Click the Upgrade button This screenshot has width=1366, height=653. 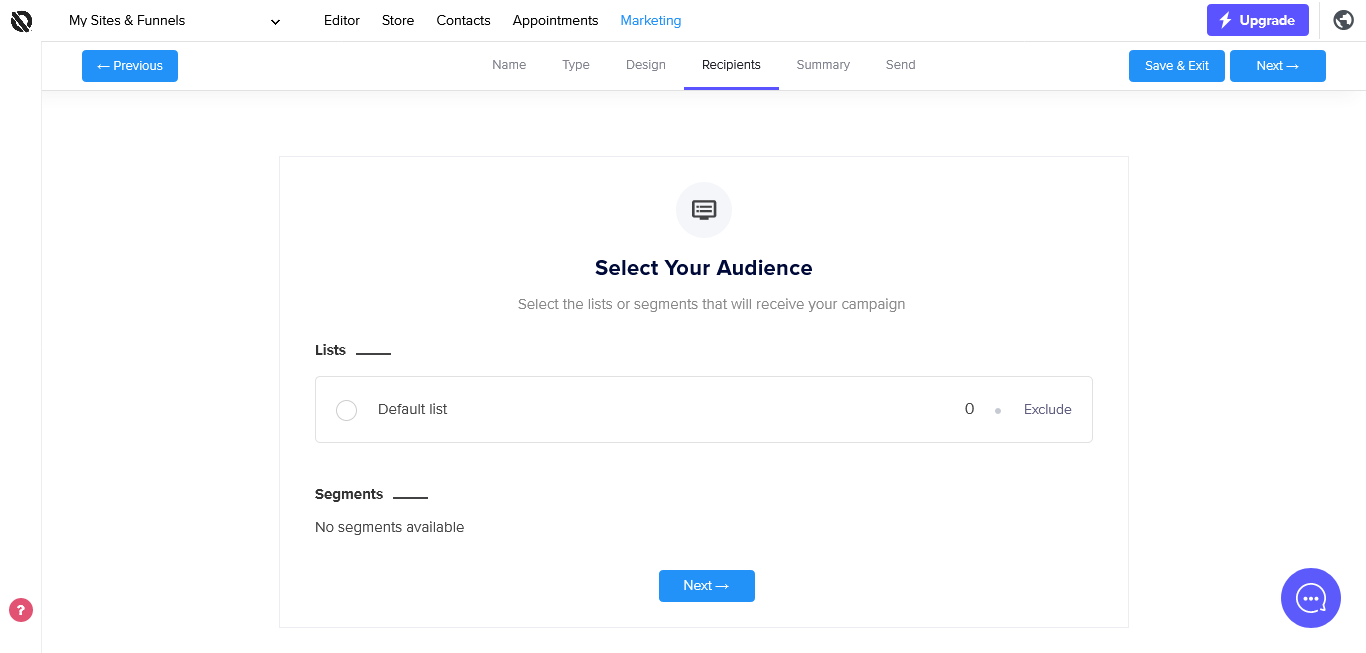tap(1257, 20)
